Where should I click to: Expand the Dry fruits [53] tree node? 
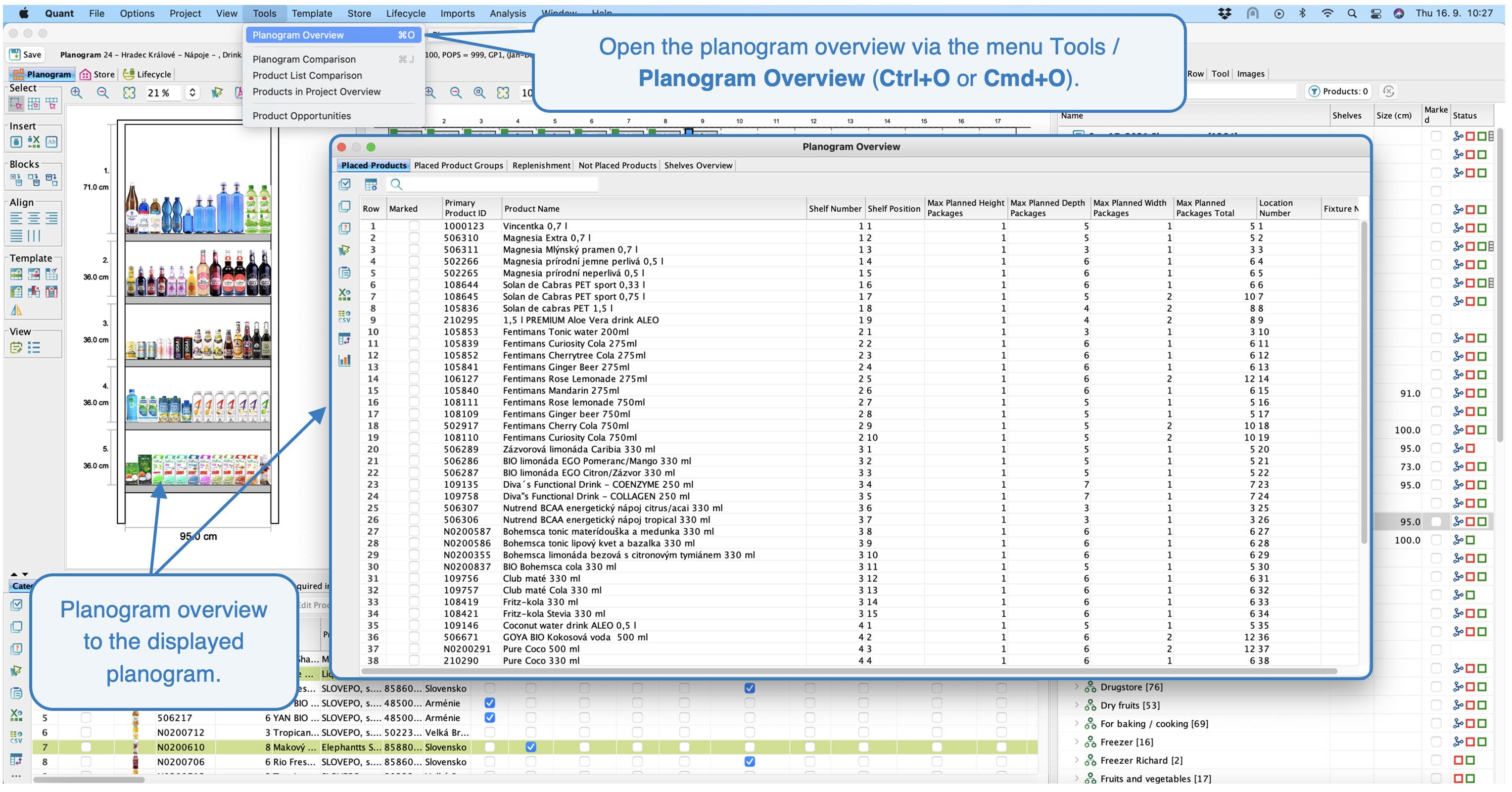click(1077, 704)
